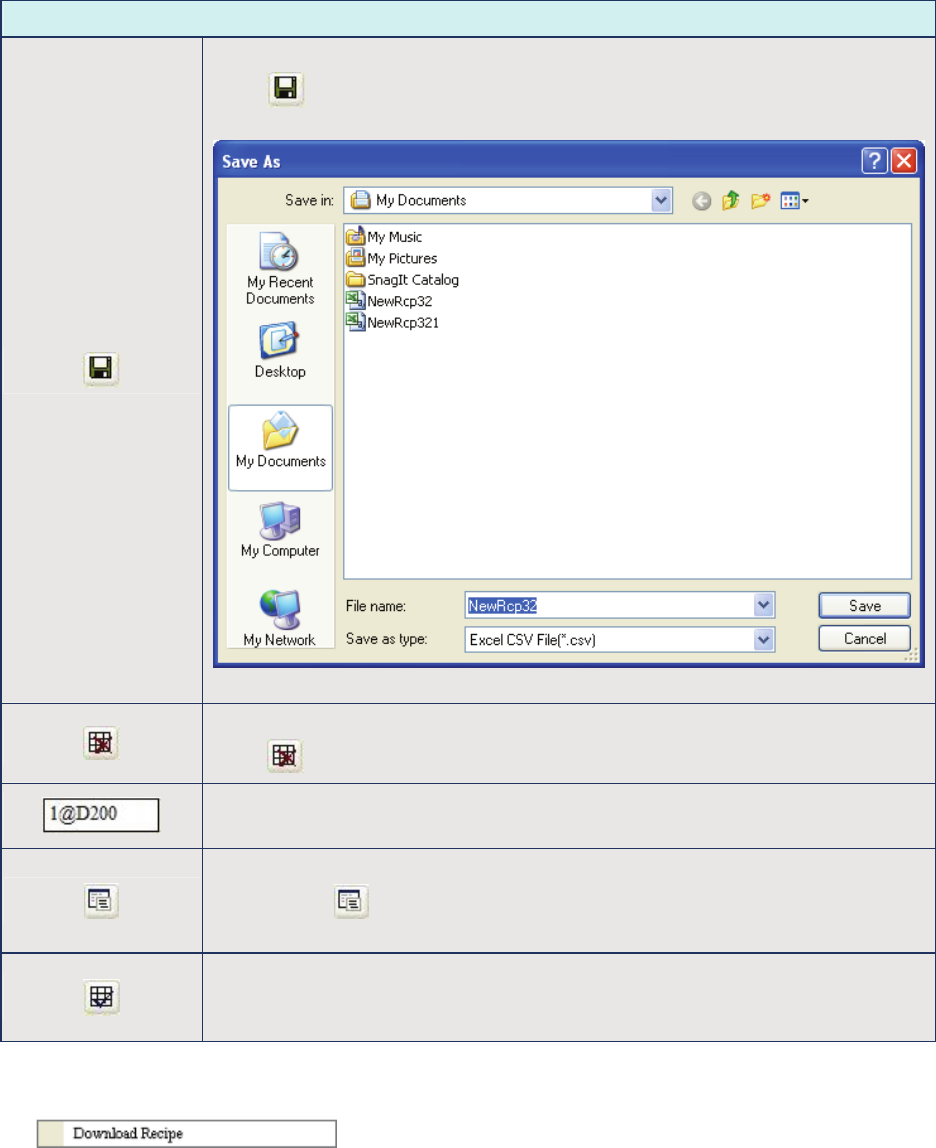Select Desktop in the places bar
936x1148 pixels.
pos(280,351)
